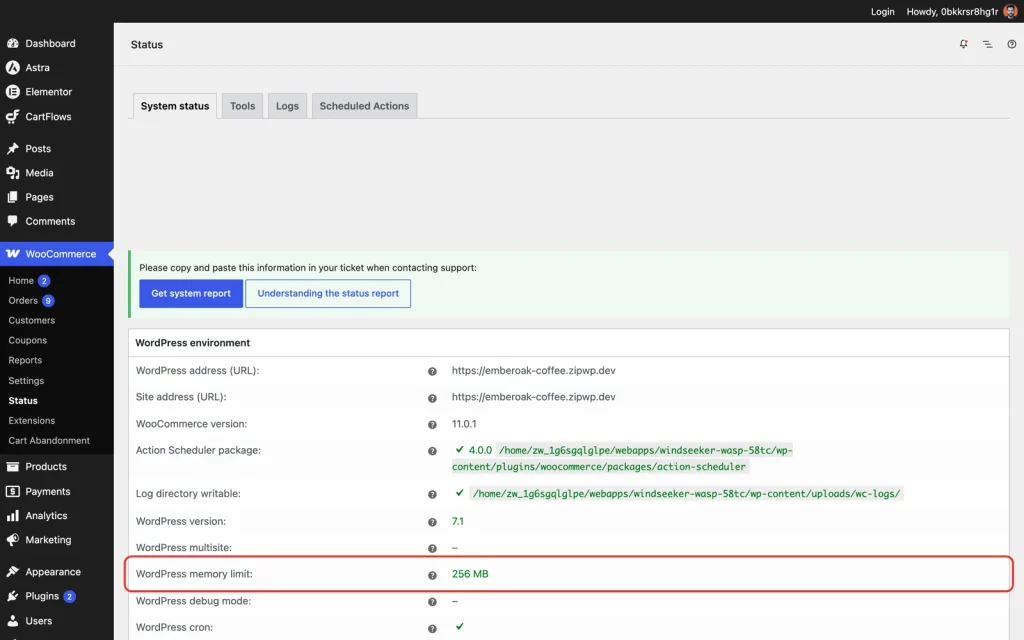Click the WooCommerce logo icon
The width and height of the screenshot is (1024, 640).
click(x=12, y=253)
